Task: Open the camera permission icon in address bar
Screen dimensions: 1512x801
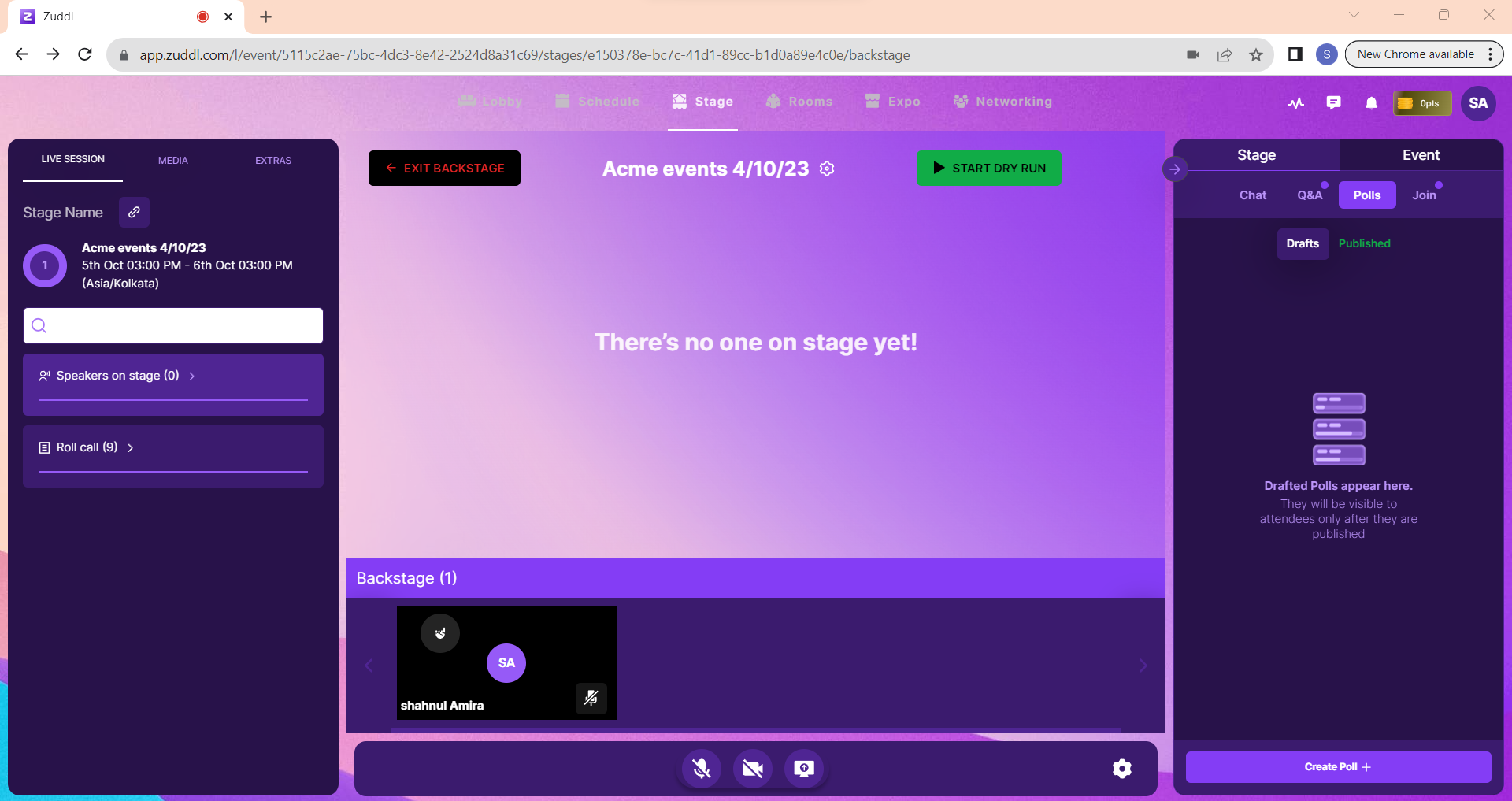Action: [x=1193, y=55]
